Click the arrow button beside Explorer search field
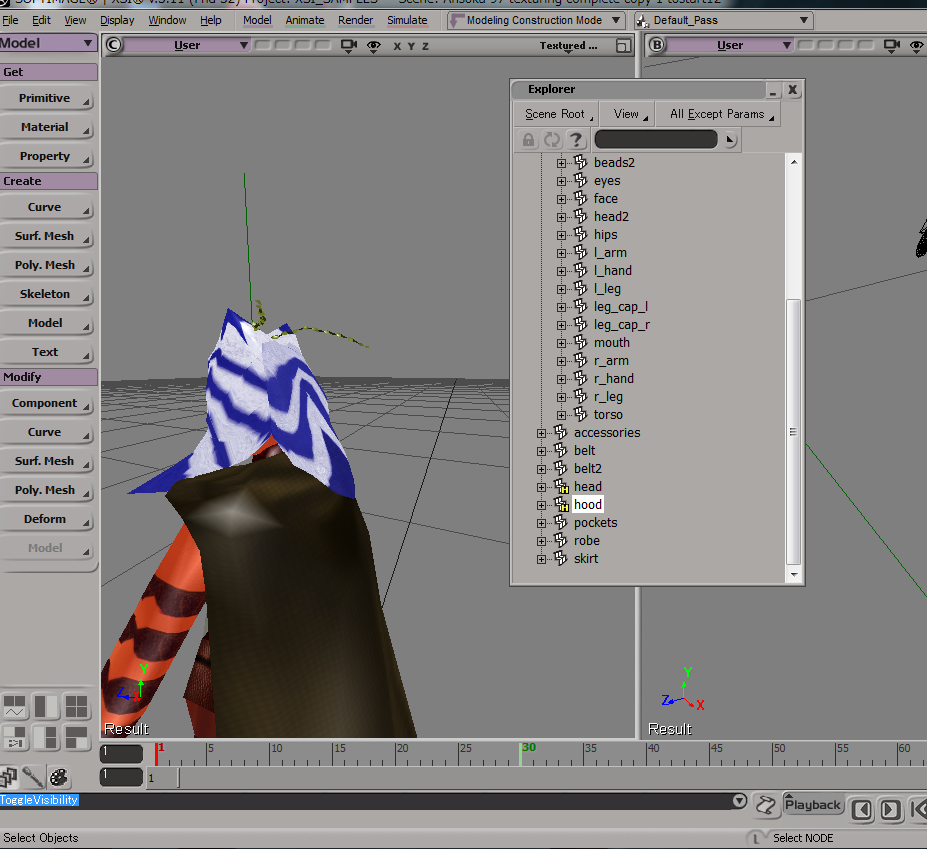Viewport: 927px width, 849px height. (x=730, y=140)
